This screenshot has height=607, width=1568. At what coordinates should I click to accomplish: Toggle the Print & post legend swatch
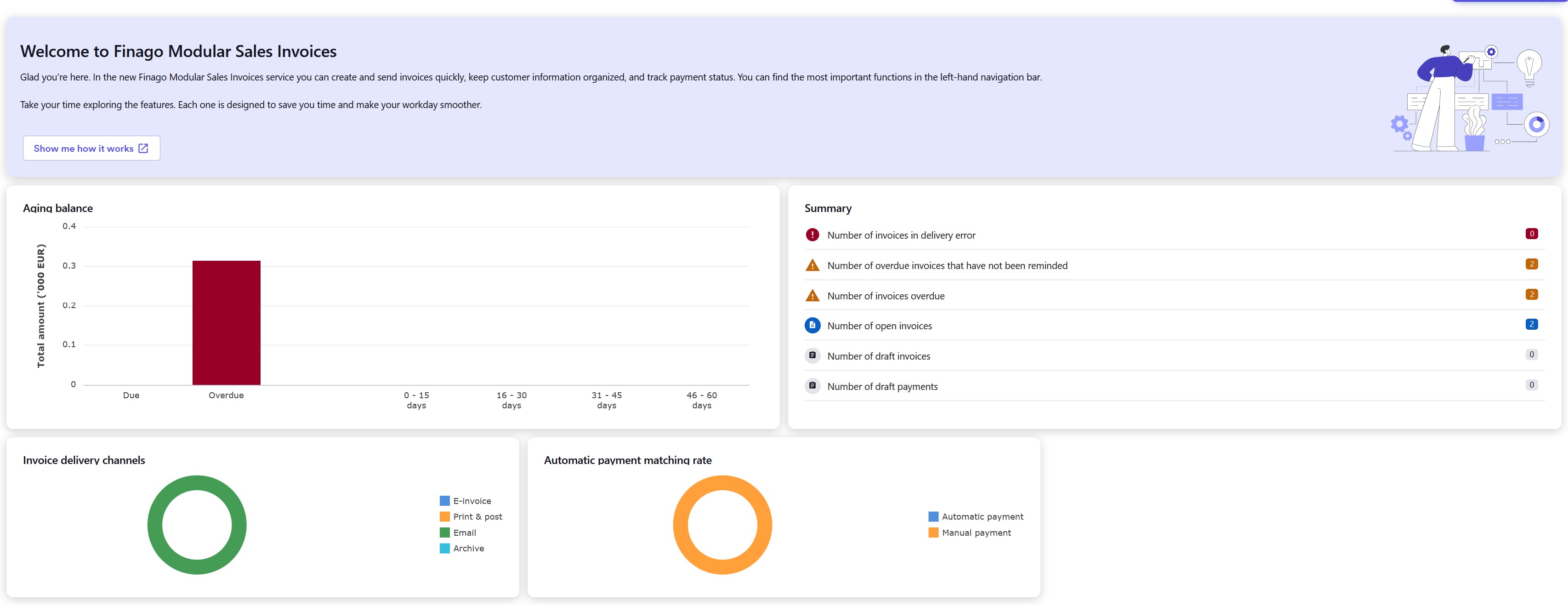point(445,517)
